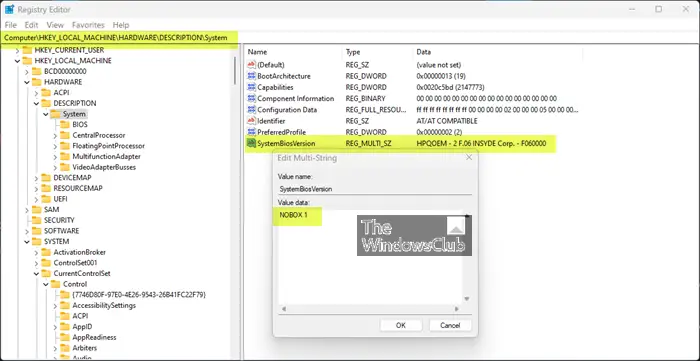Image resolution: width=700 pixels, height=361 pixels.
Task: Expand the FloatingPointProcessor key
Action: (55, 146)
